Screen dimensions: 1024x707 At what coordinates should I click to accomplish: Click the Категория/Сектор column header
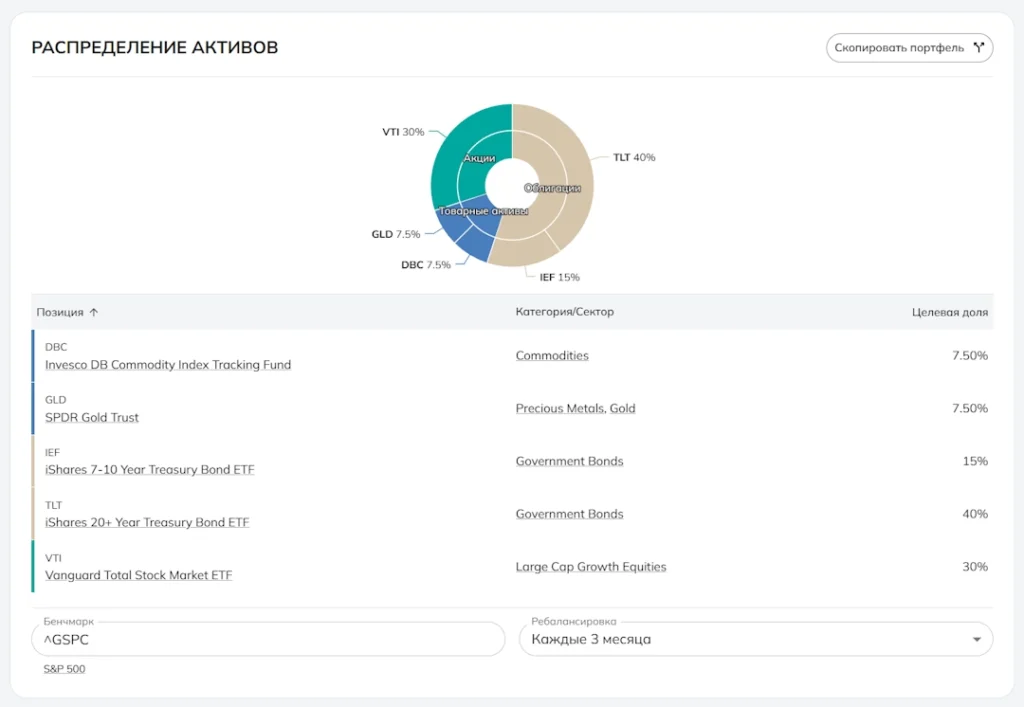pyautogui.click(x=564, y=312)
